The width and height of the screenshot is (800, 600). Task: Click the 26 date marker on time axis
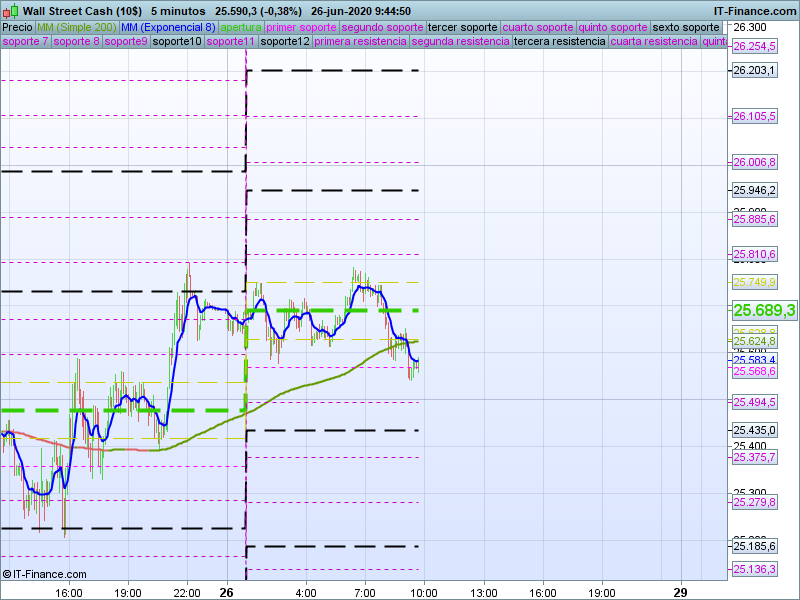pos(227,592)
